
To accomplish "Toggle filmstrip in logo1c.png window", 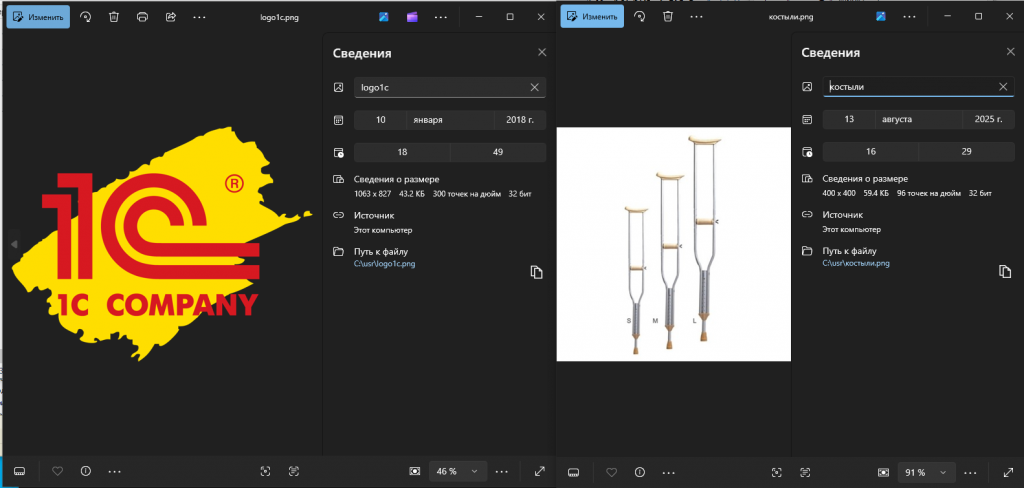I will [19, 471].
